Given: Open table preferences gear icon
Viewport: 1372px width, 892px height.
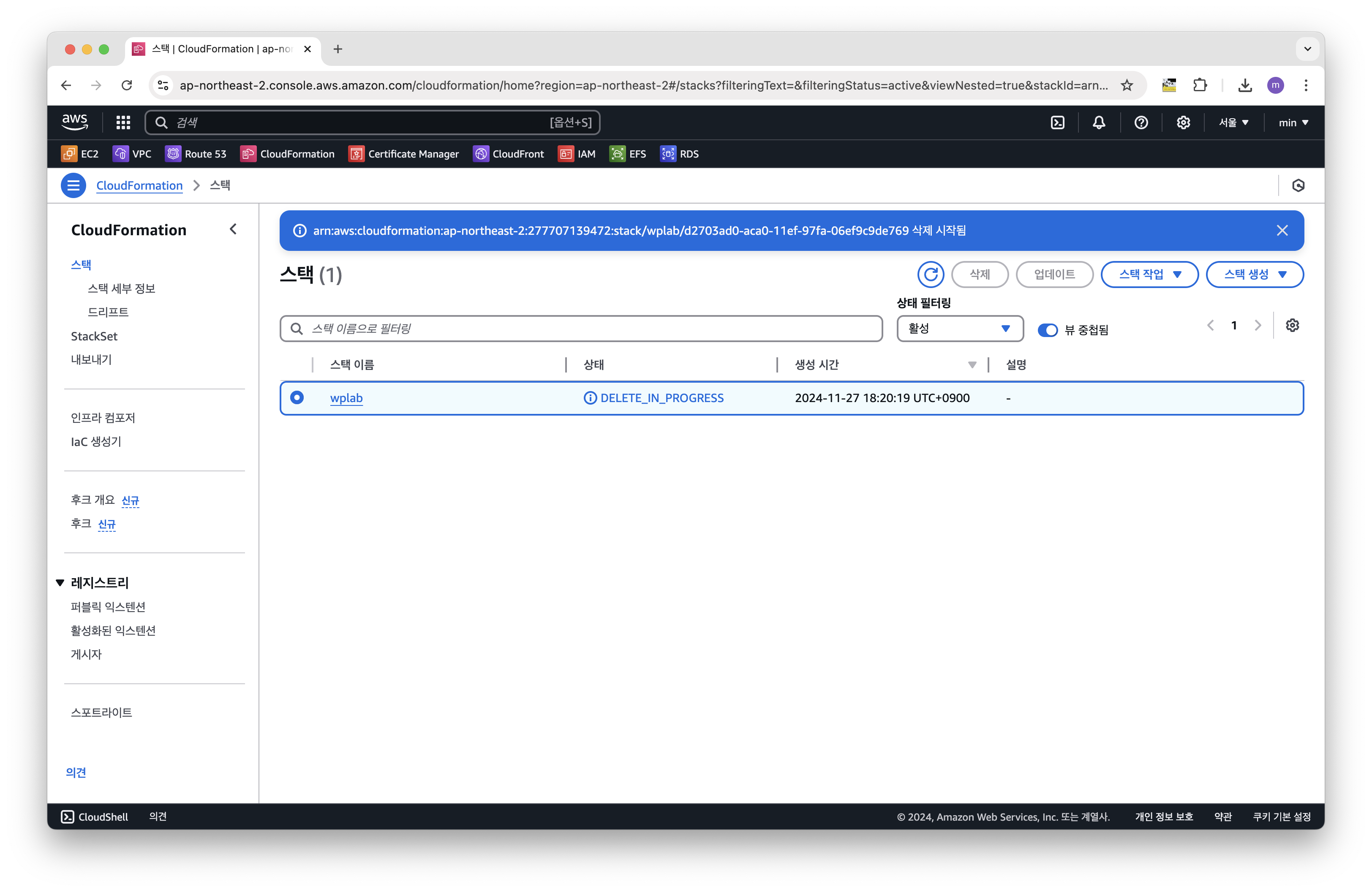Looking at the screenshot, I should point(1293,326).
